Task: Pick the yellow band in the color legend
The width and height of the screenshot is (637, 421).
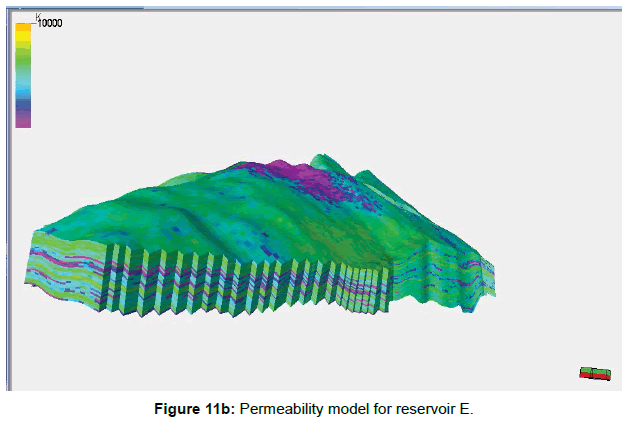Action: (x=23, y=38)
